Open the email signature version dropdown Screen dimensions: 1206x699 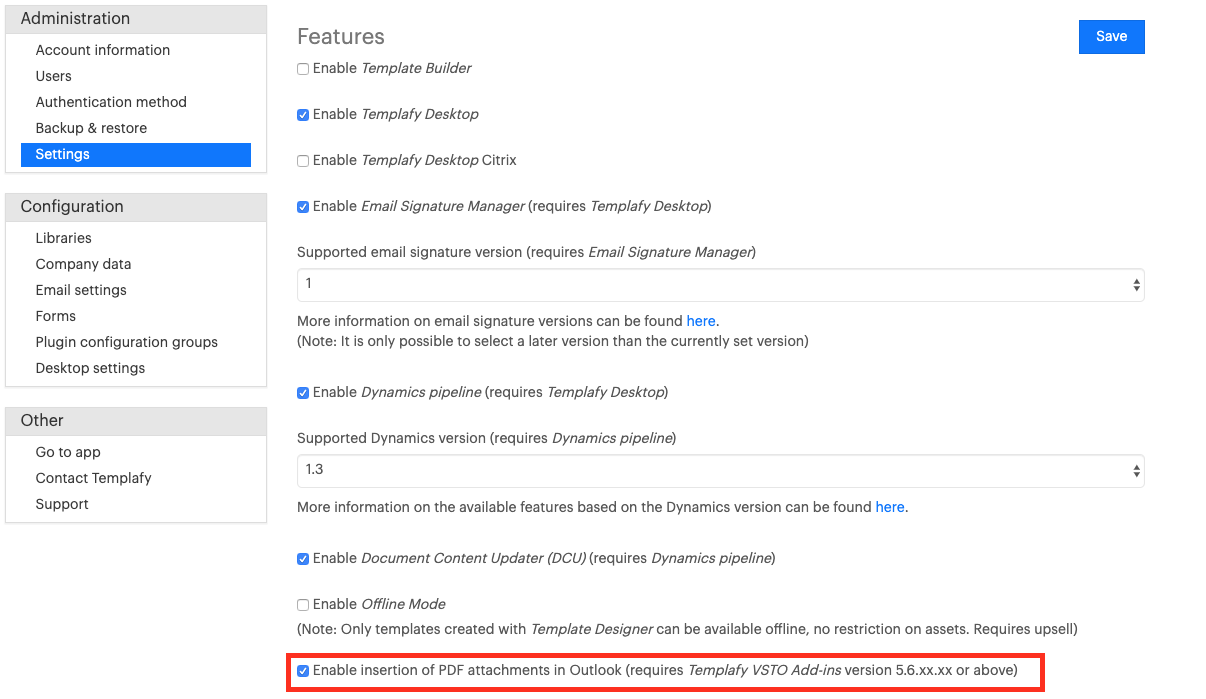click(x=720, y=284)
